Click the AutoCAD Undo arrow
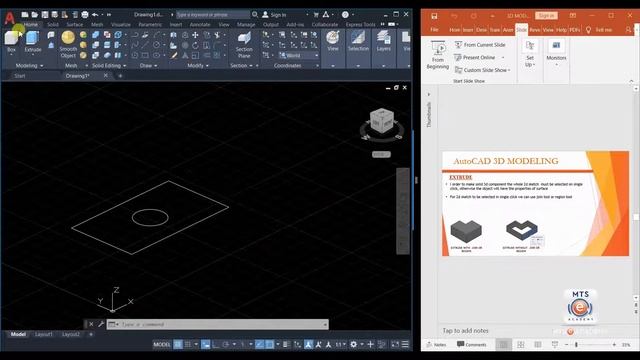This screenshot has height=360, width=640. coord(95,15)
